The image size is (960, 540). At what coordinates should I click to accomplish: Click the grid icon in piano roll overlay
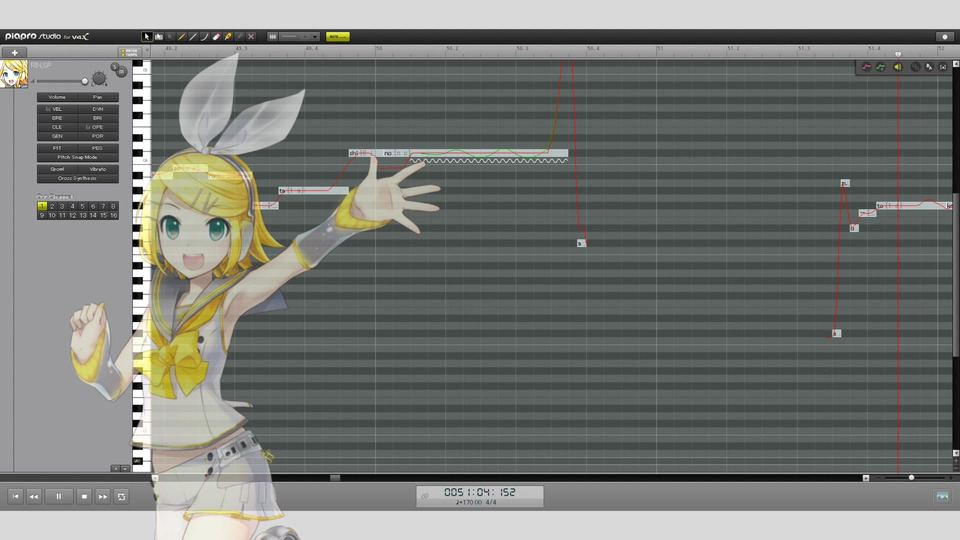click(915, 67)
